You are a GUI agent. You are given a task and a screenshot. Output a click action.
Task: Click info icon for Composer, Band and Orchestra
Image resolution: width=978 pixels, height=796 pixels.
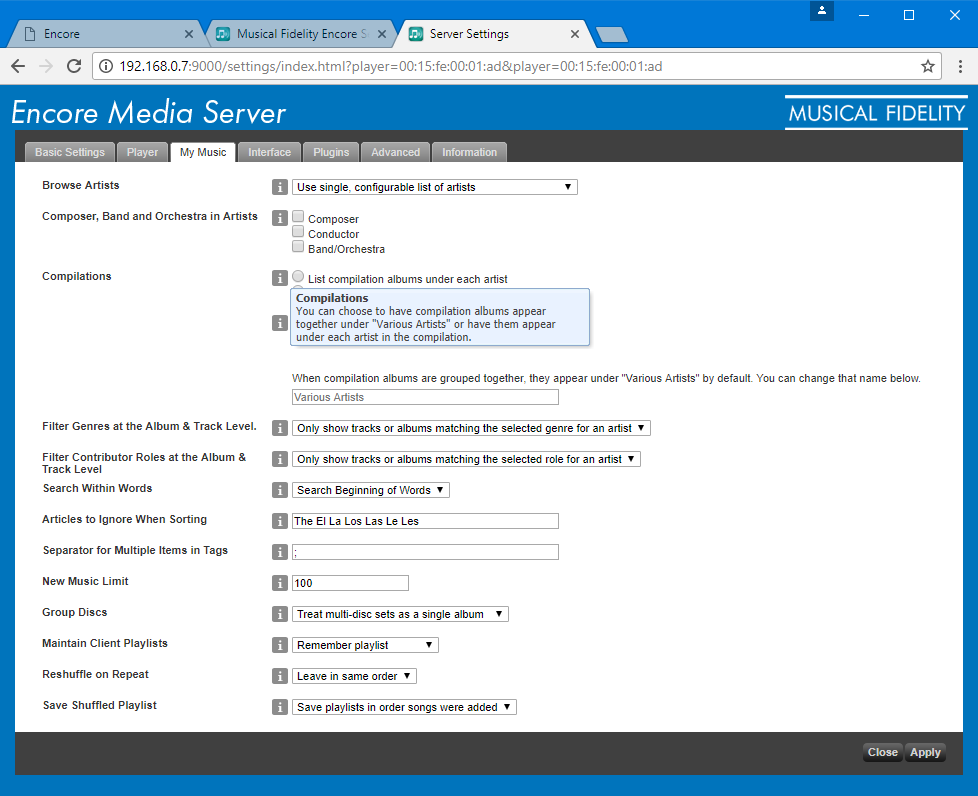click(x=279, y=218)
